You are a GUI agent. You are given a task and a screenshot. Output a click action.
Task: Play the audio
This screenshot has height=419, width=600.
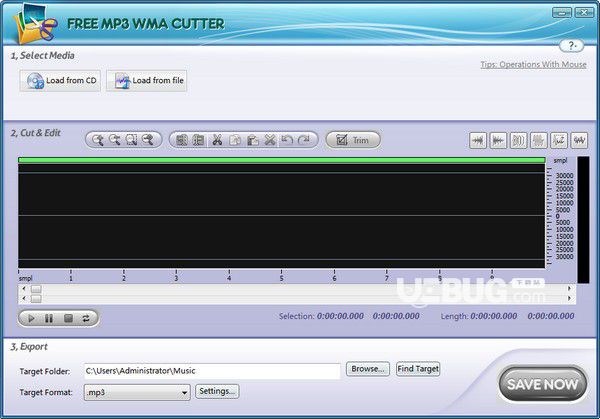(31, 318)
